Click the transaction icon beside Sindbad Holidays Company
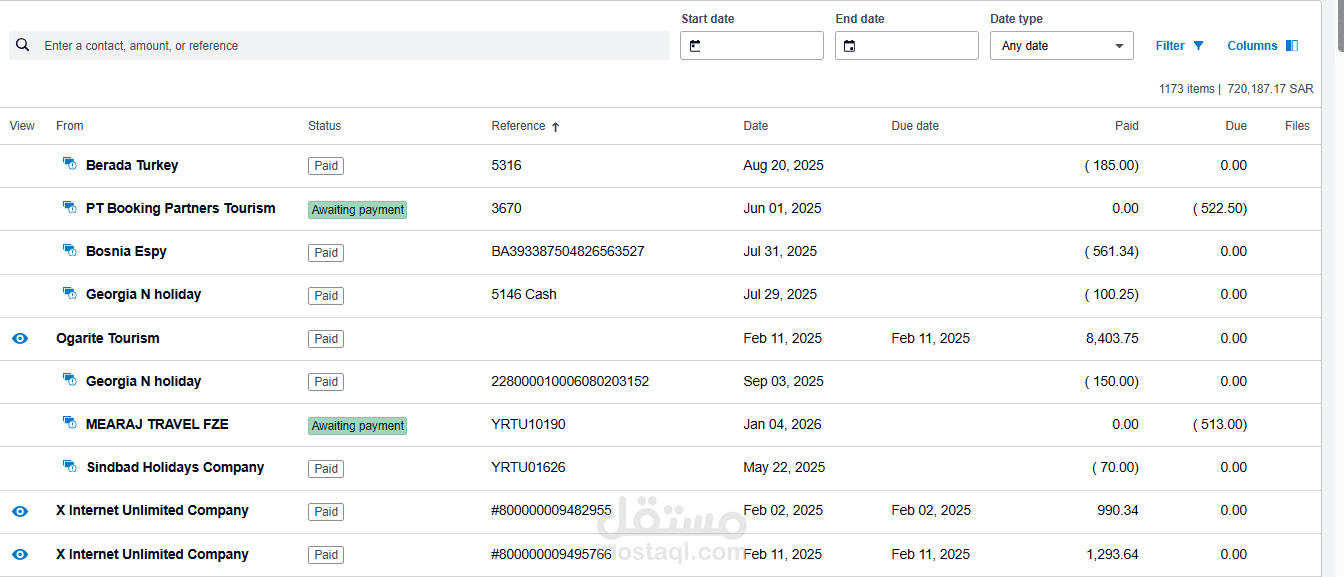 pos(70,467)
